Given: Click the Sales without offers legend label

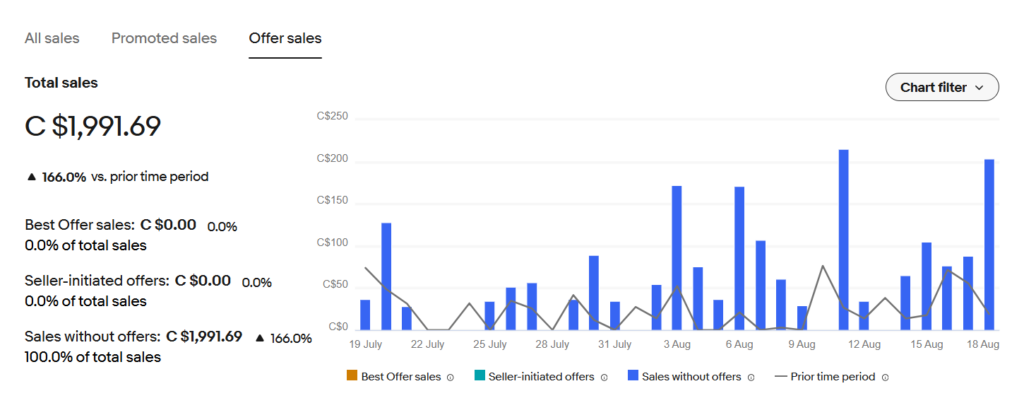Looking at the screenshot, I should pos(692,377).
